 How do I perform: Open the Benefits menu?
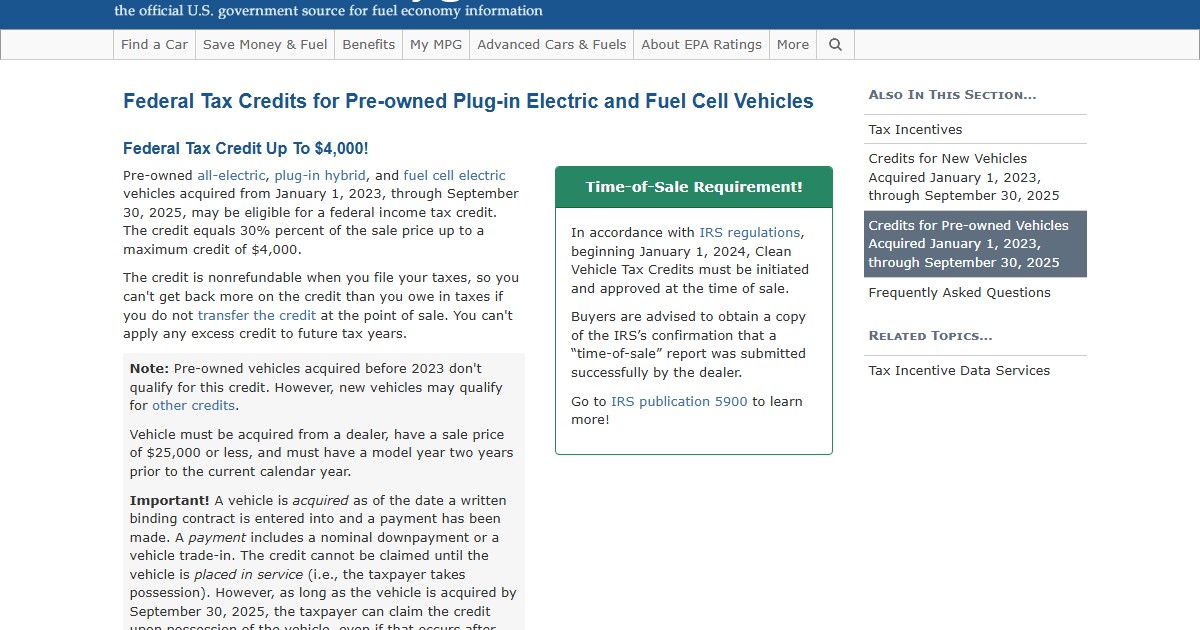(369, 45)
